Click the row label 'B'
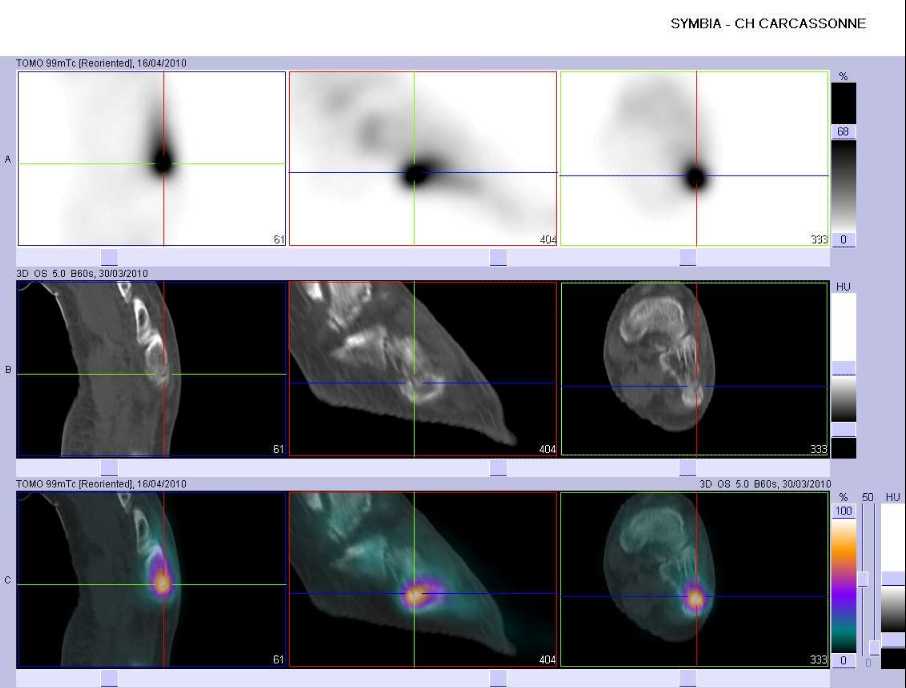The height and width of the screenshot is (688, 906). (8, 370)
